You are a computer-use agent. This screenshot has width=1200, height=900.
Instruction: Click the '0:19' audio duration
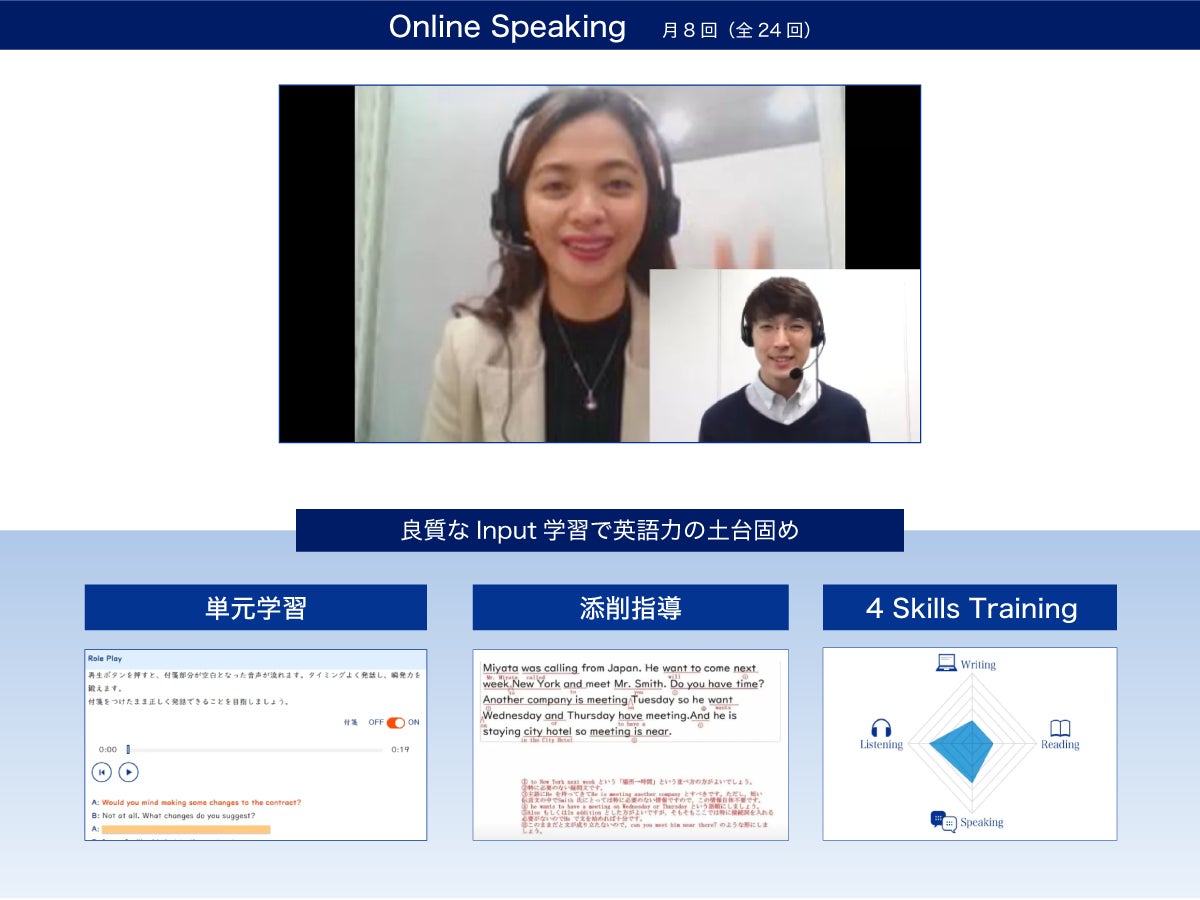coord(400,749)
